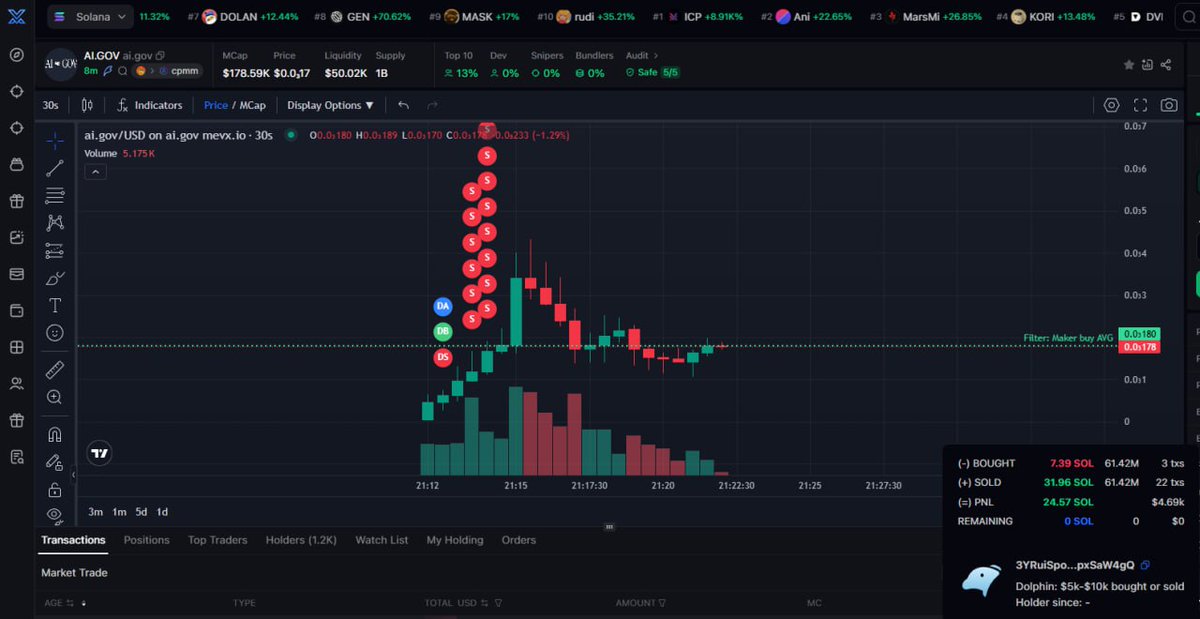Click the DA marker on chart
The width and height of the screenshot is (1200, 619).
[443, 305]
